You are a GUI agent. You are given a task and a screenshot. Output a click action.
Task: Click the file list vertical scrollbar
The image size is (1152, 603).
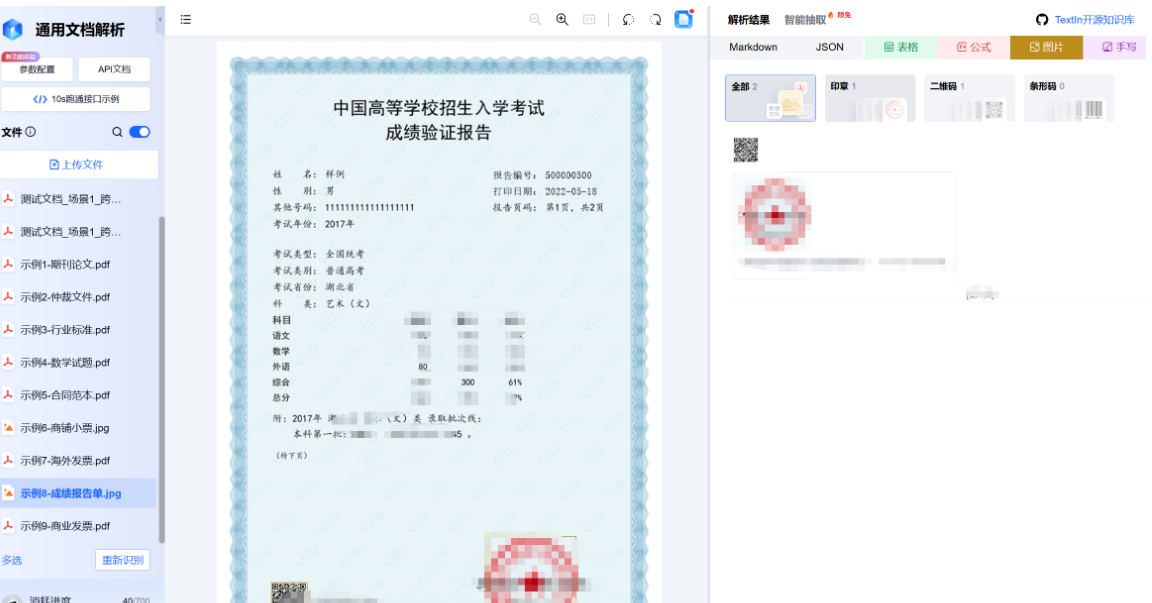pos(162,380)
